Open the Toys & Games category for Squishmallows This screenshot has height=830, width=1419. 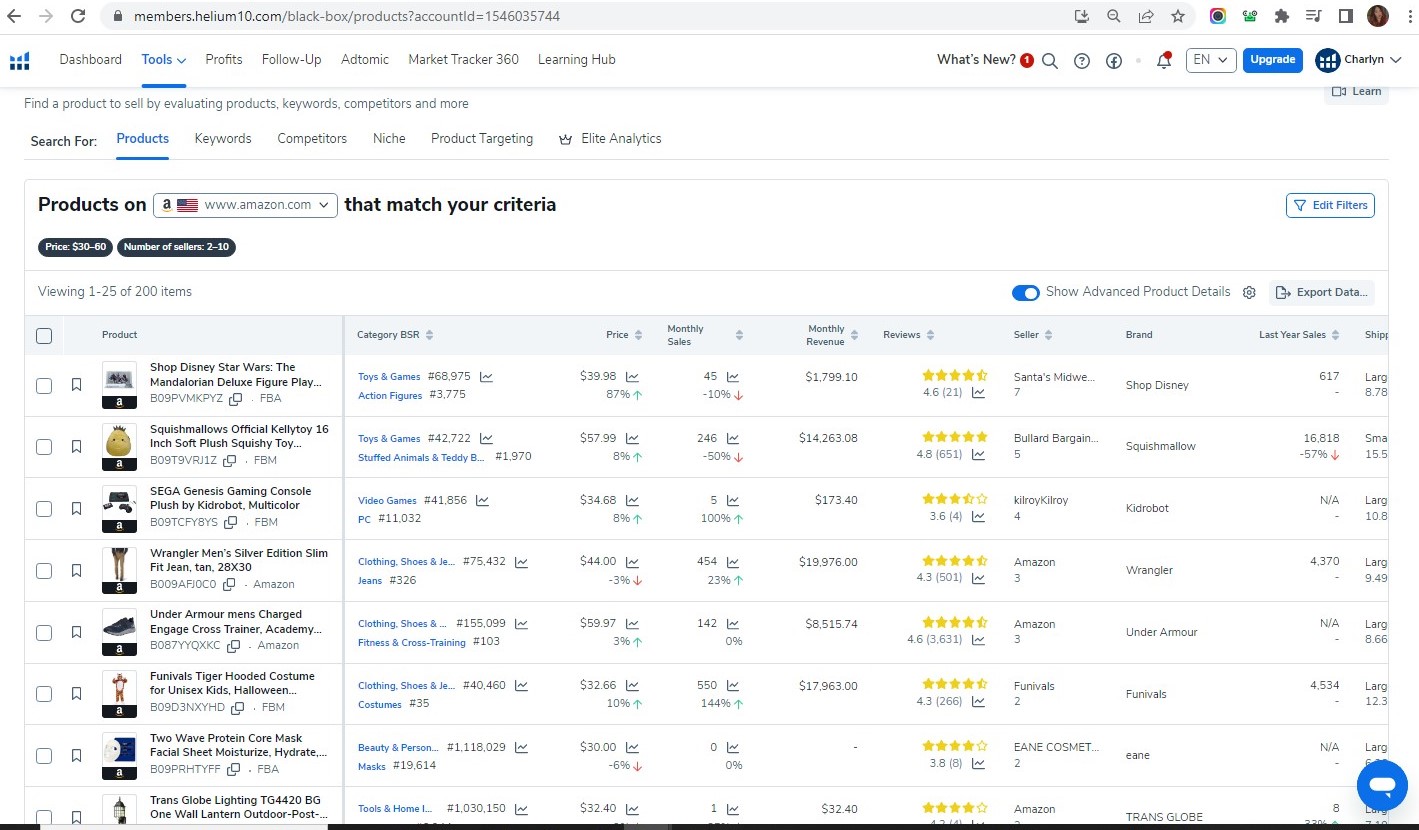389,439
